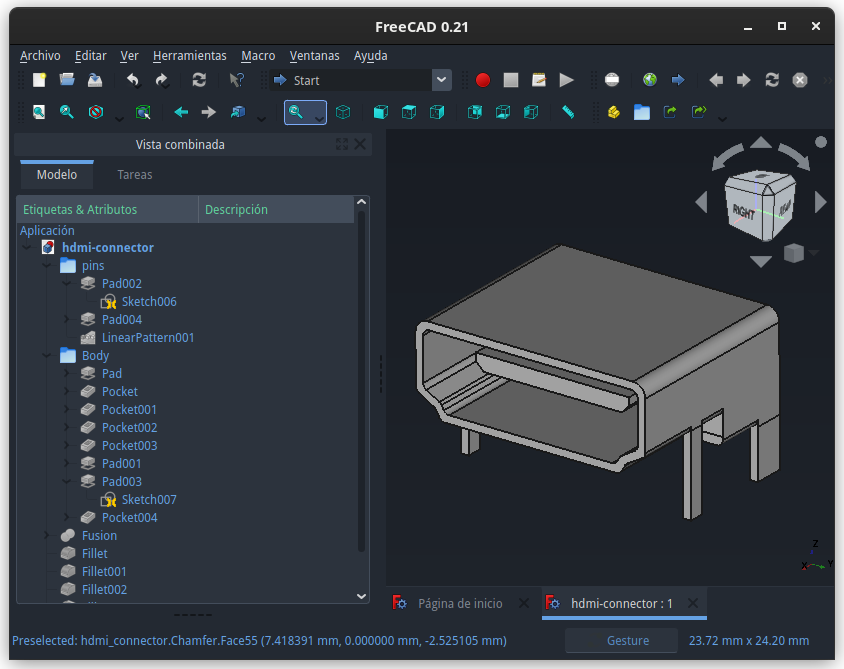The width and height of the screenshot is (844, 669).
Task: Select the isometric view cube icon
Action: pyautogui.click(x=343, y=112)
